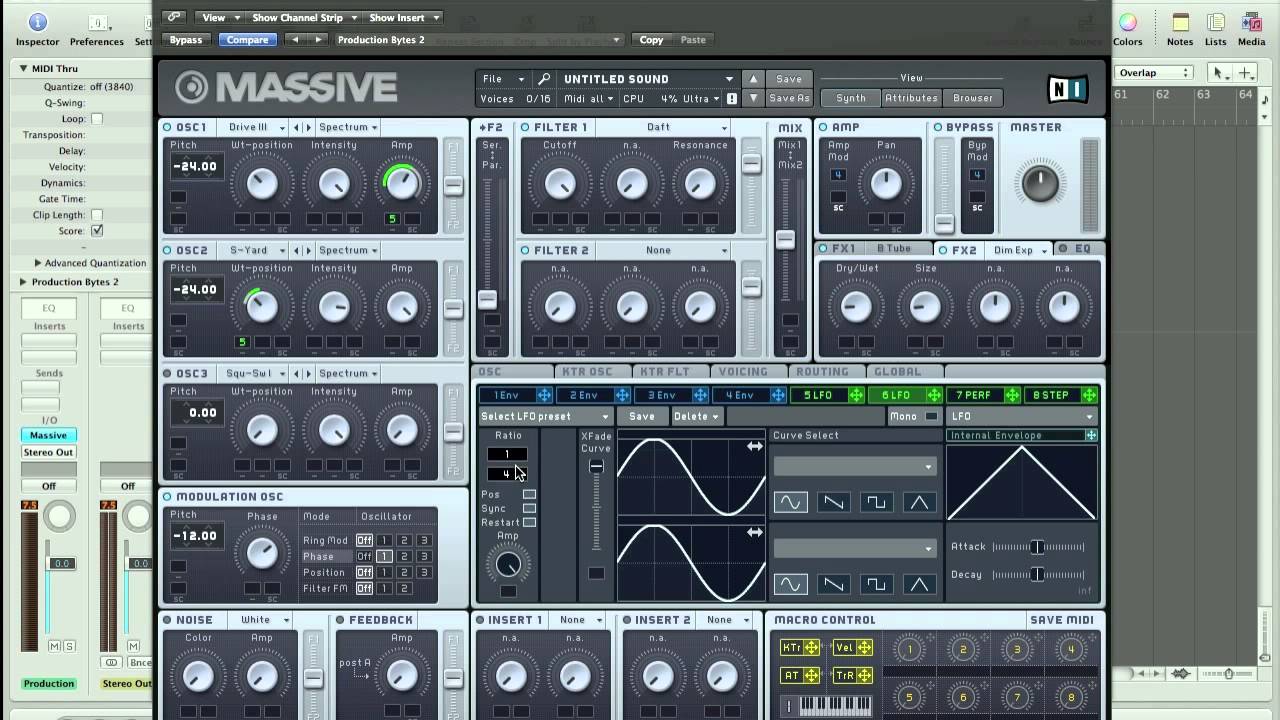Click the OSC1 Pitch value field
This screenshot has width=1280, height=720.
[x=195, y=166]
